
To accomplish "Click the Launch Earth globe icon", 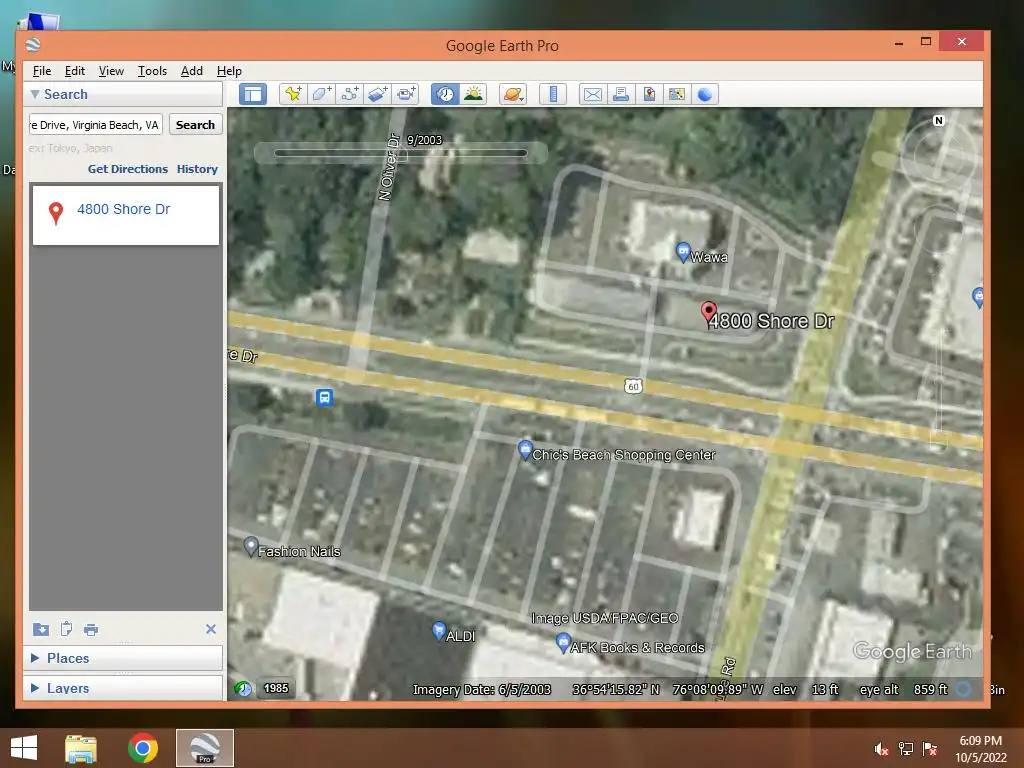I will point(705,95).
